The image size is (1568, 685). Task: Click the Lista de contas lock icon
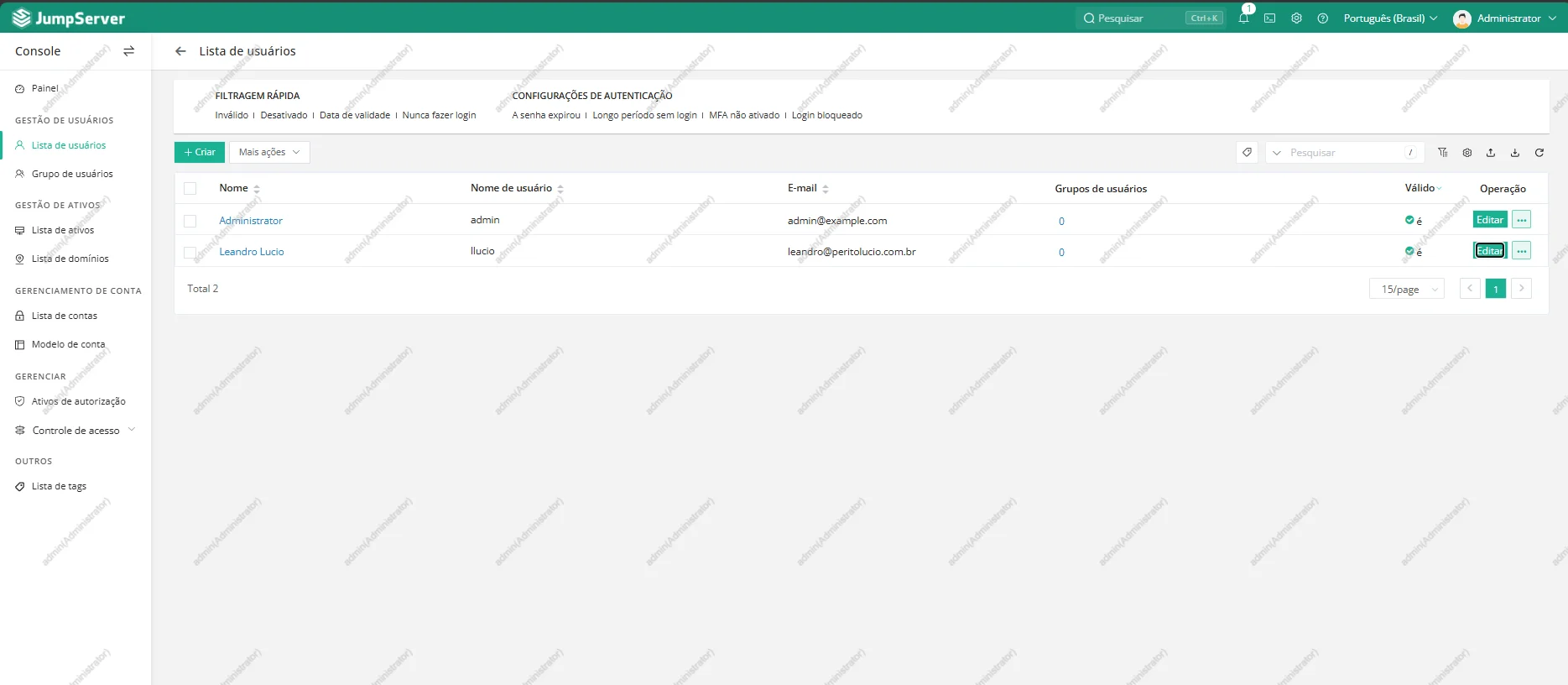tap(20, 316)
